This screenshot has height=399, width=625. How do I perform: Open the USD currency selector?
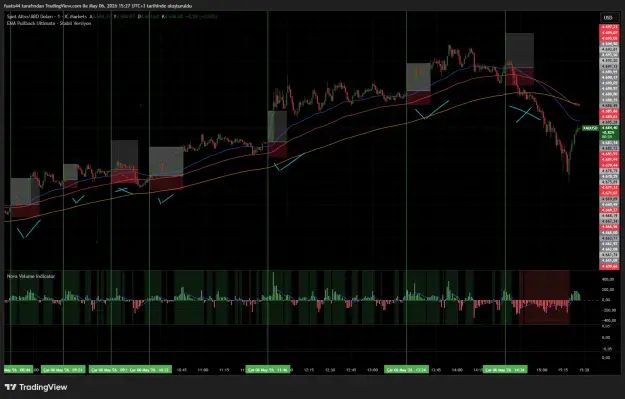click(x=608, y=18)
